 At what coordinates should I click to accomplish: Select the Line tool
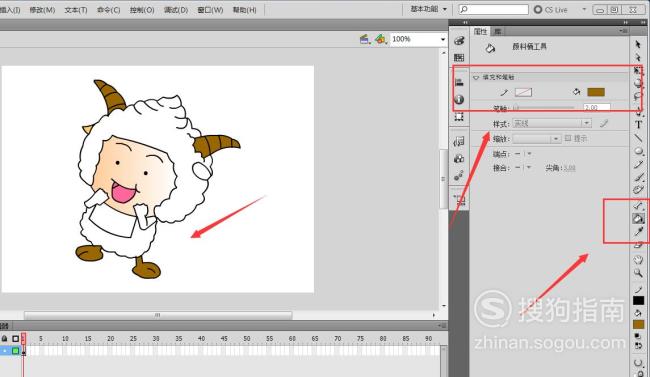tap(638, 138)
